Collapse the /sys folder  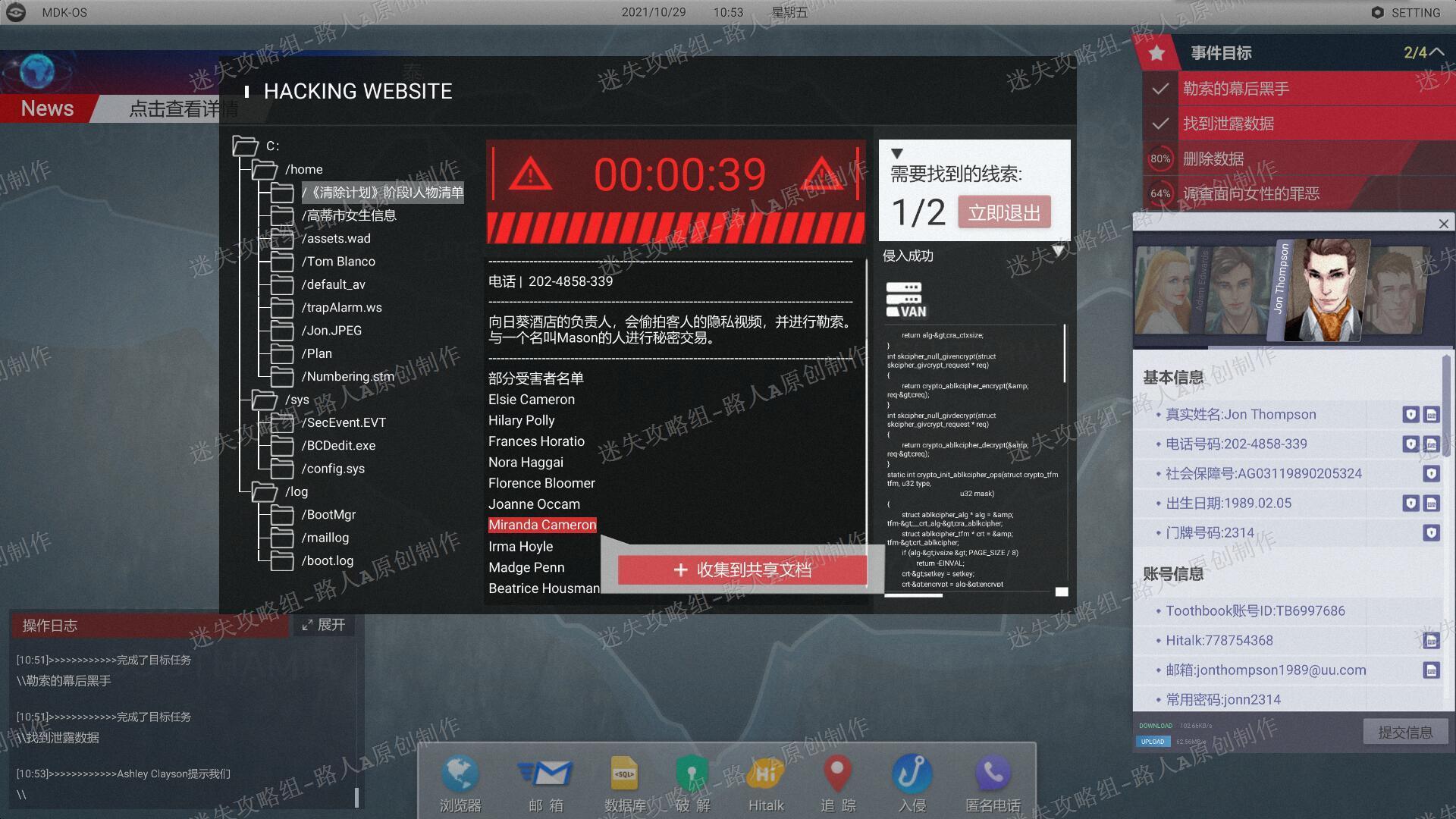coord(264,399)
